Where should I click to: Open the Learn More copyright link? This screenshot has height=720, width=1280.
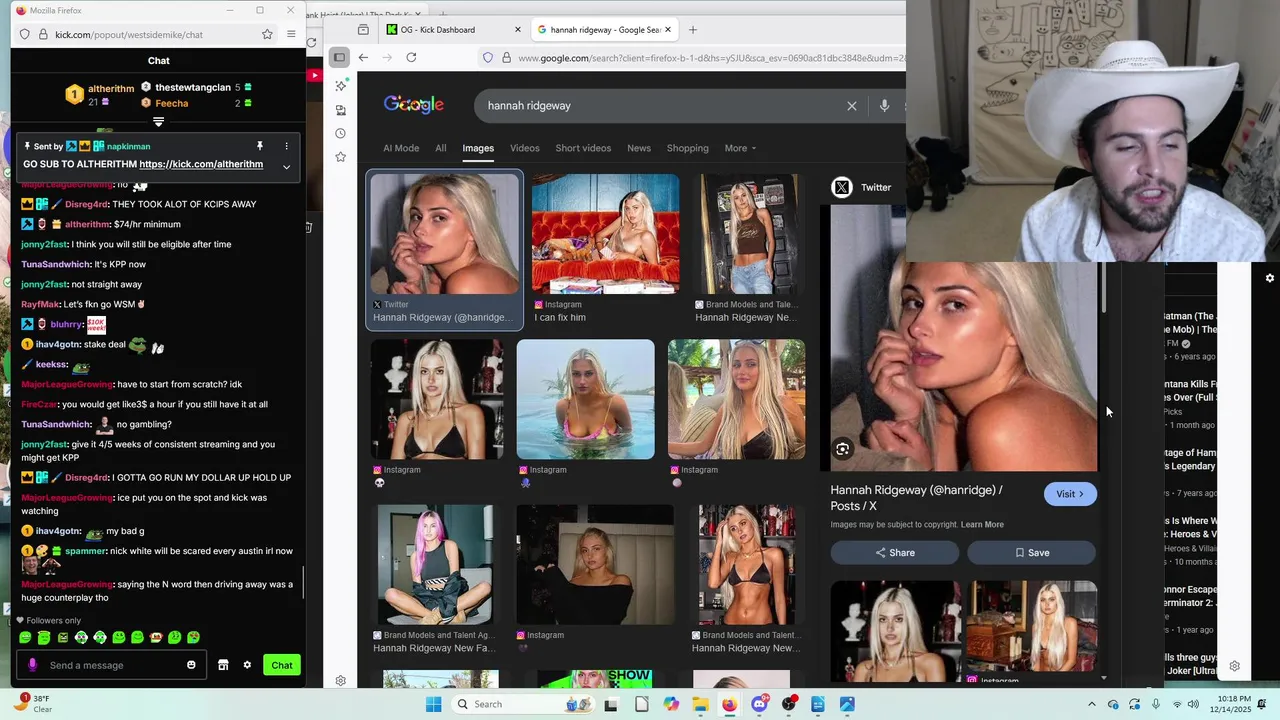point(982,524)
